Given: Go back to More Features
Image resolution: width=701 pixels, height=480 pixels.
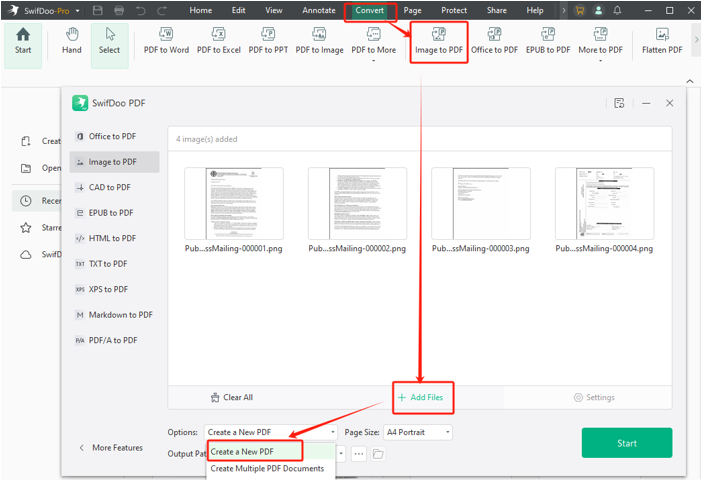Looking at the screenshot, I should coord(111,447).
